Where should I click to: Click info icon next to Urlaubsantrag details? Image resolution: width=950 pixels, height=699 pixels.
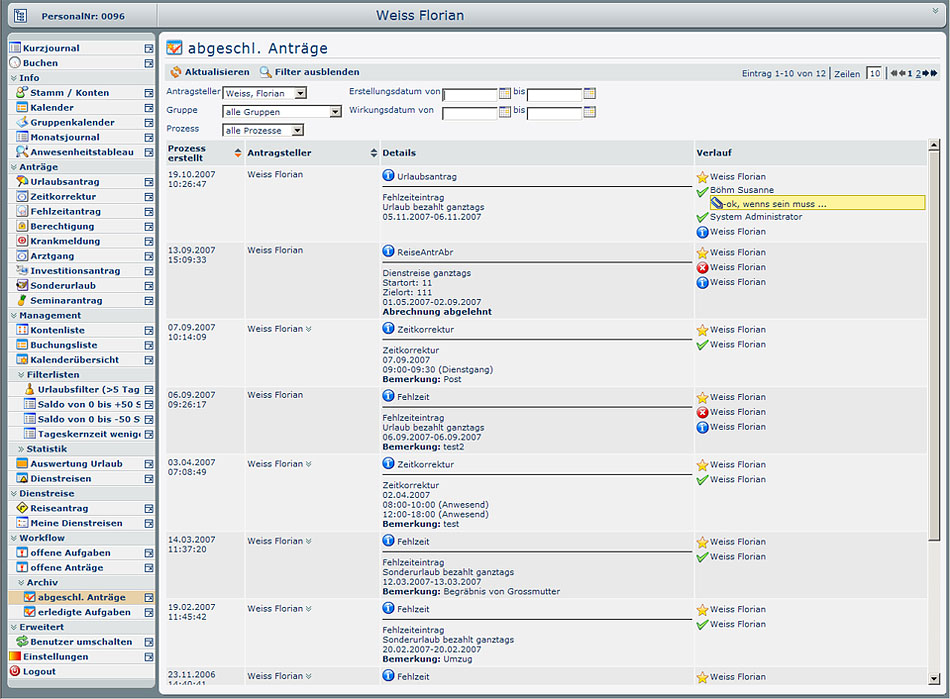388,176
